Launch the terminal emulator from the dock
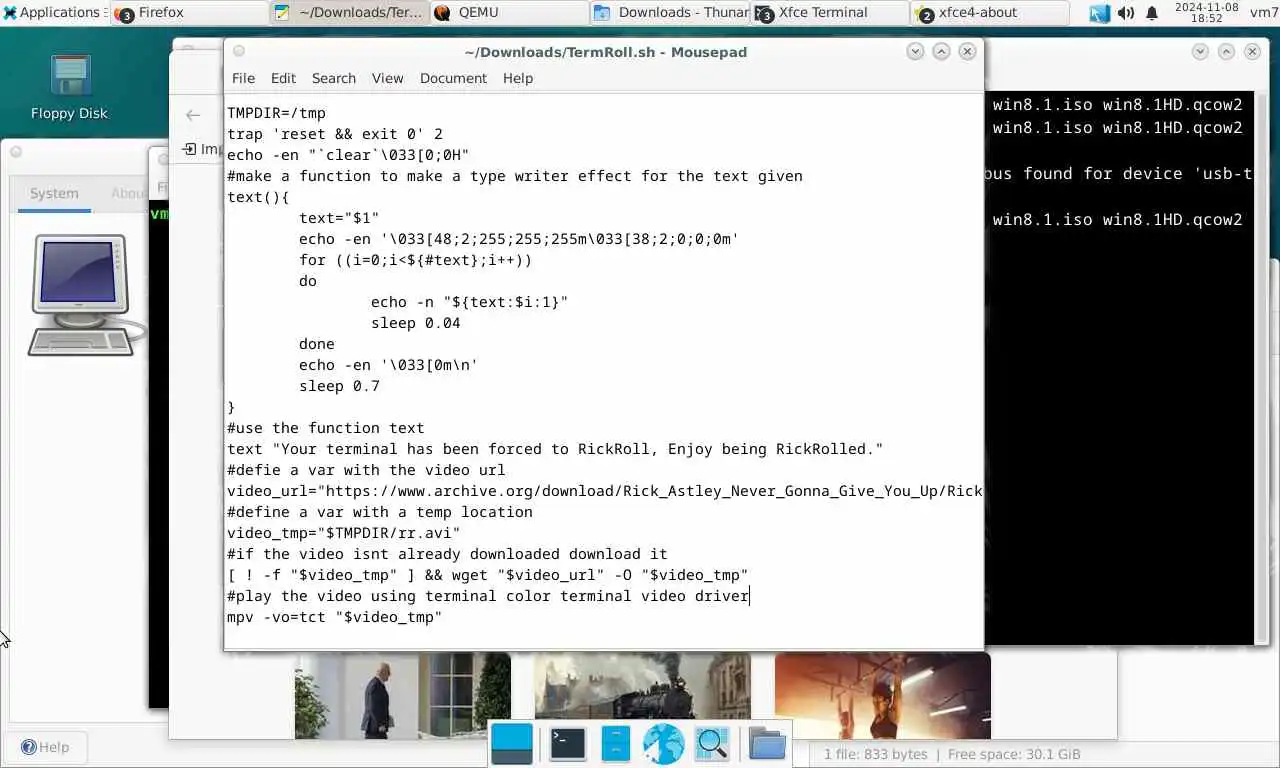The width and height of the screenshot is (1280, 768). click(x=567, y=744)
